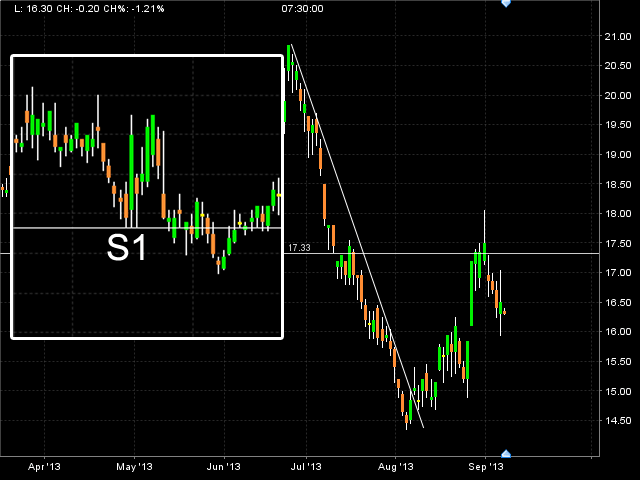Viewport: 640px width, 480px height.
Task: Click the 20.50 price axis label
Action: pos(618,66)
